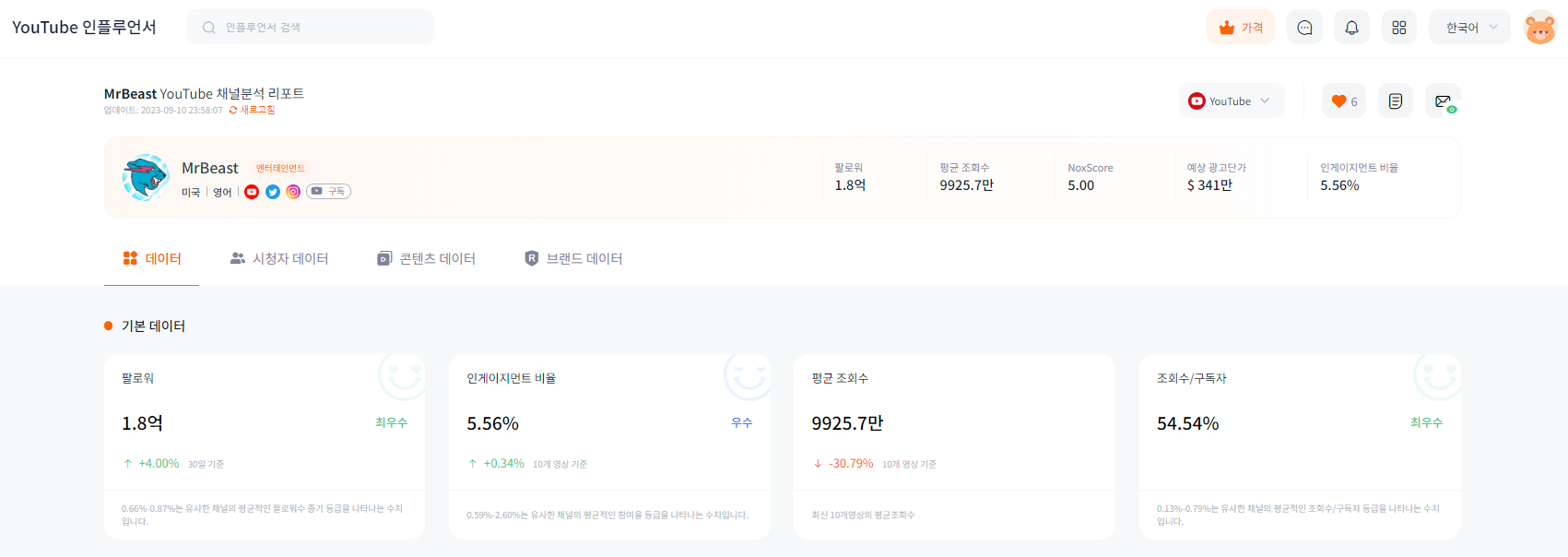The width and height of the screenshot is (1568, 557).
Task: Click the 기본 데이터 section heading
Action: click(x=153, y=326)
